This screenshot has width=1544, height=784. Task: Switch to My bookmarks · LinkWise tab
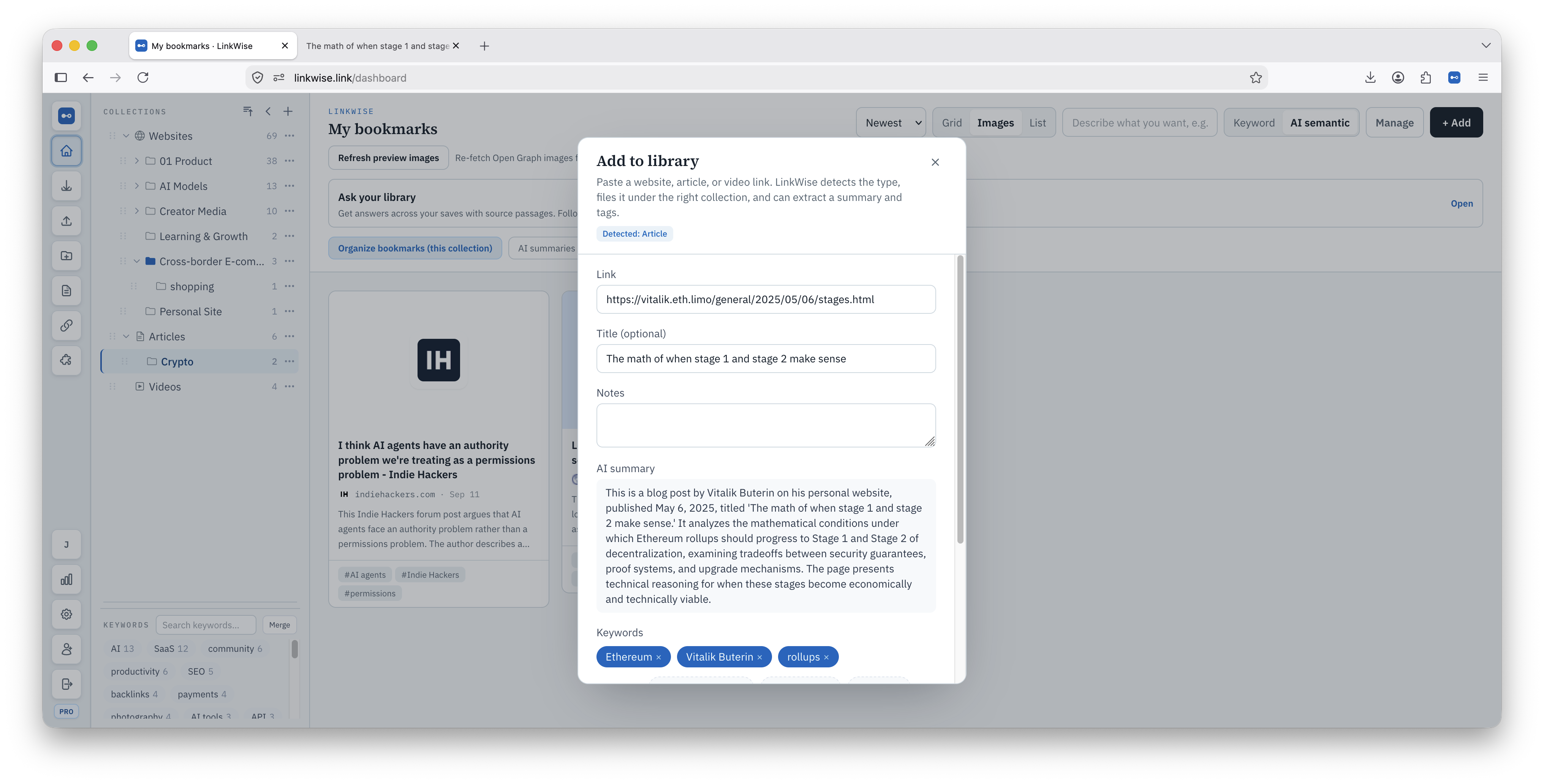[213, 46]
